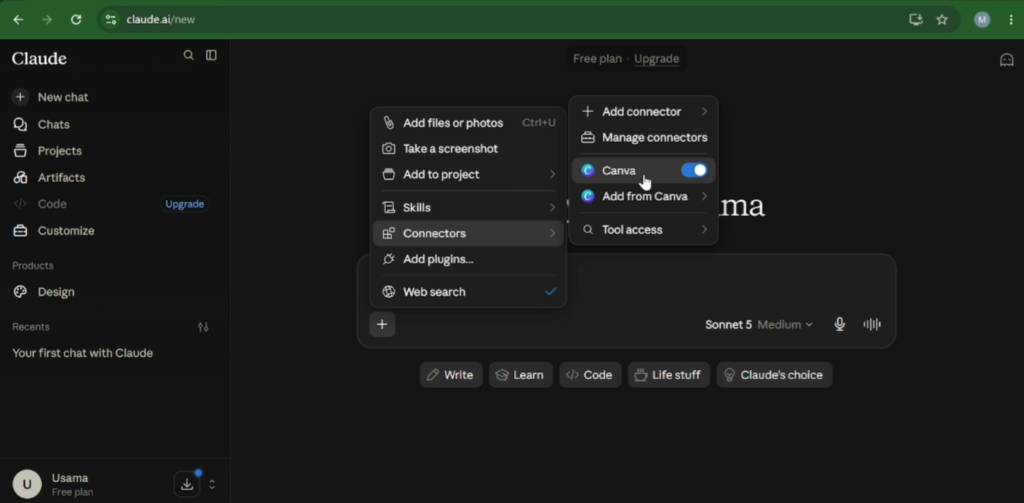The image size is (1024, 503).
Task: Click the Recents filter icon
Action: [x=203, y=327]
